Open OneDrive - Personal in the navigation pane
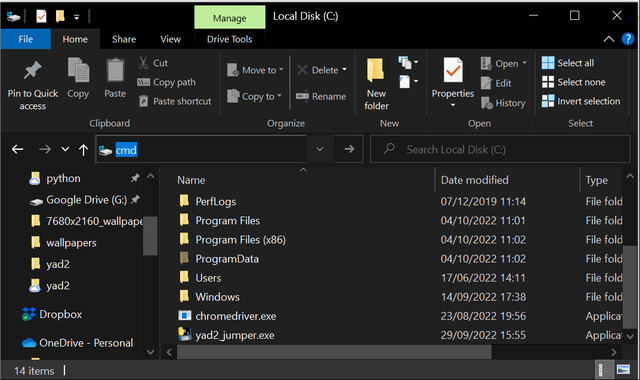The width and height of the screenshot is (640, 380). coord(78,343)
